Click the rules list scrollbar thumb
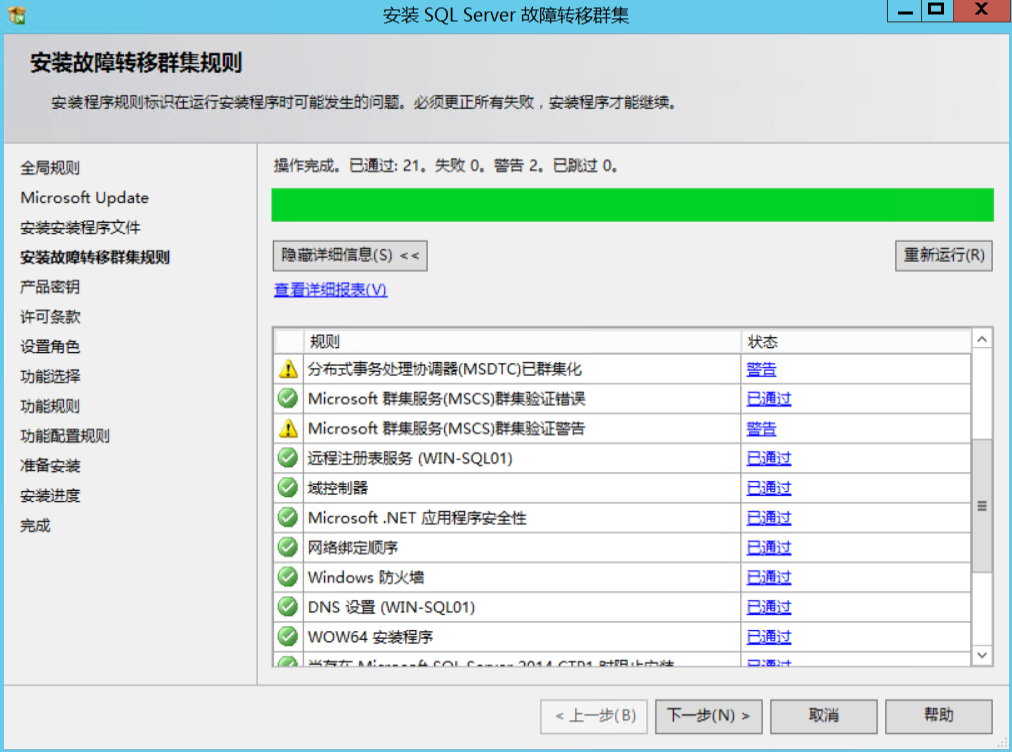 tap(982, 505)
